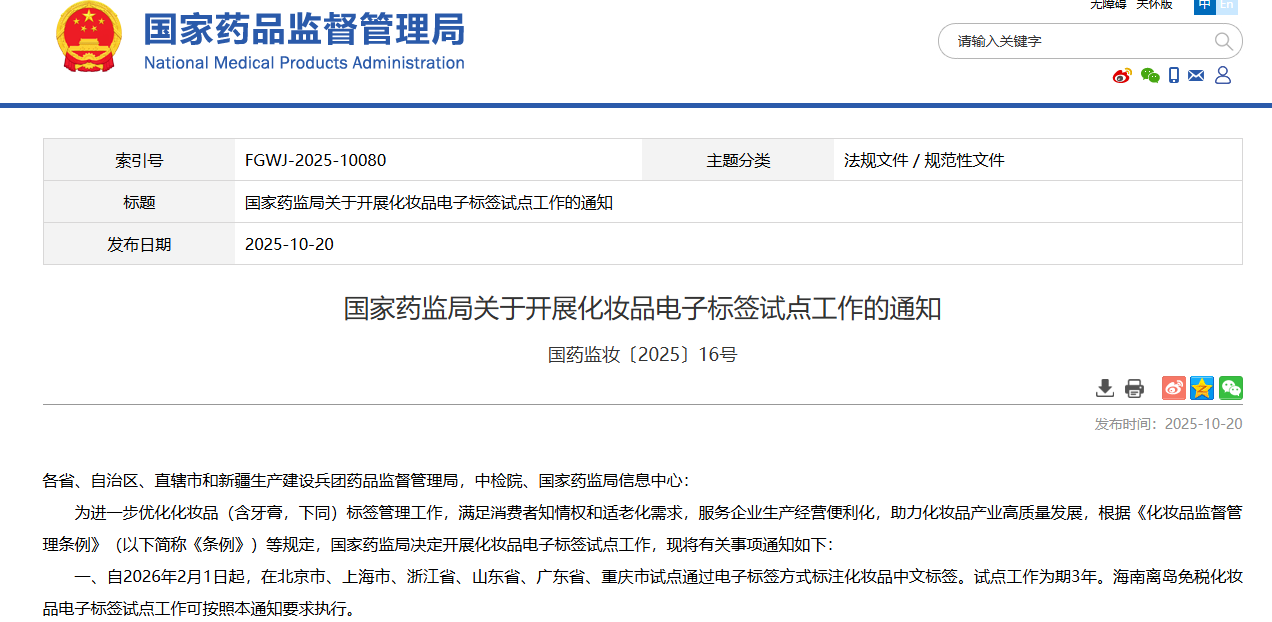The height and width of the screenshot is (622, 1272).
Task: Switch language to En
Action: click(1226, 5)
